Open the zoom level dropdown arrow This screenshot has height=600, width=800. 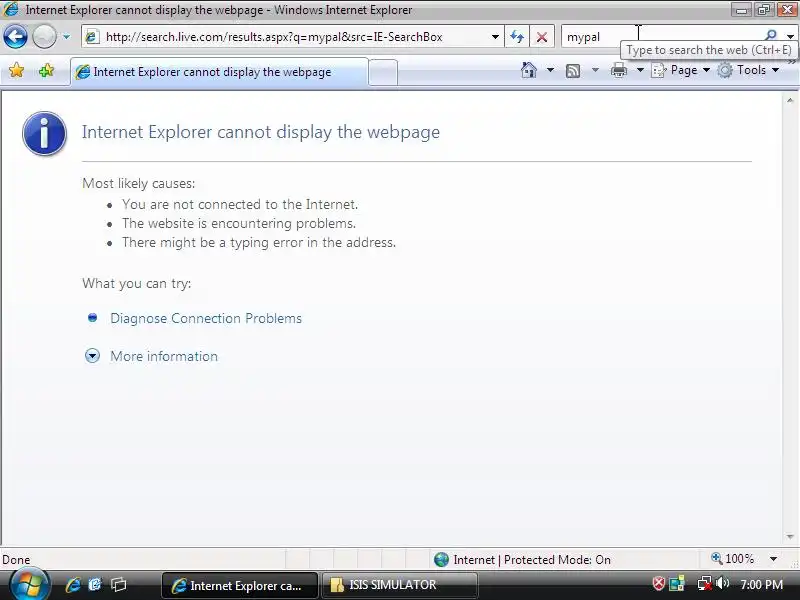(773, 559)
